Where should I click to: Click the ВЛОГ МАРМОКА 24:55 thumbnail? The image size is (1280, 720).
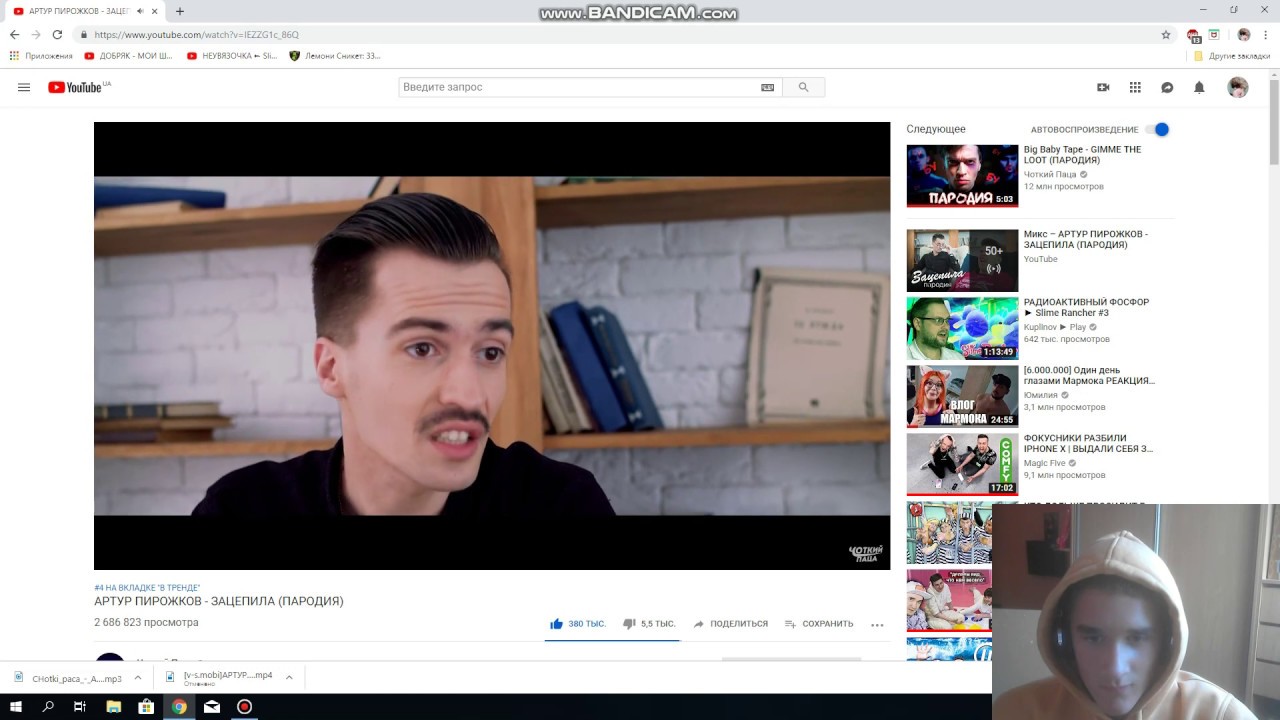click(962, 396)
